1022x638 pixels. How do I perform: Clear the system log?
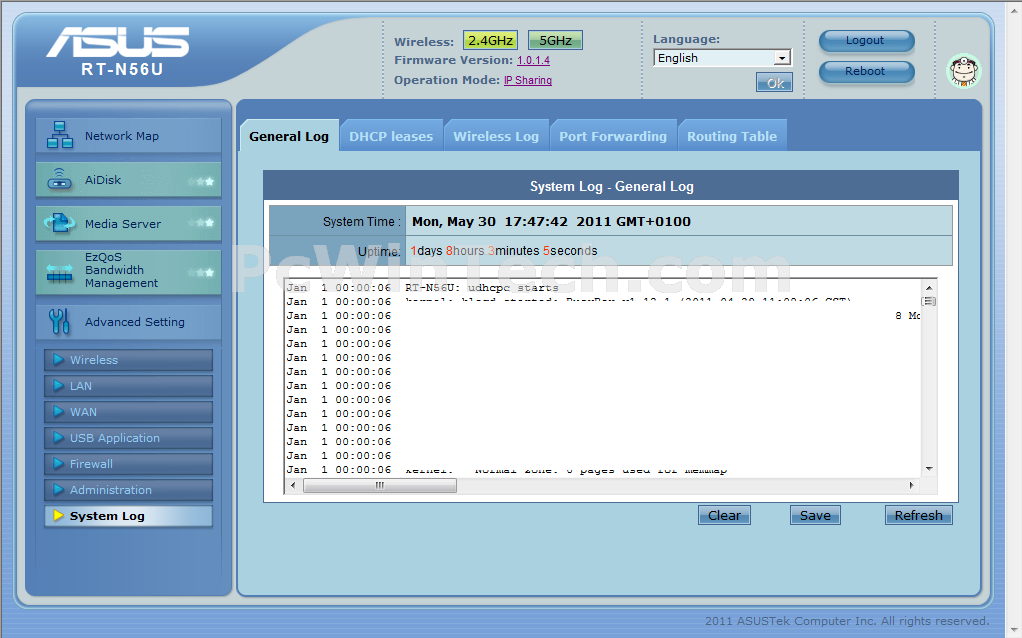coord(724,515)
